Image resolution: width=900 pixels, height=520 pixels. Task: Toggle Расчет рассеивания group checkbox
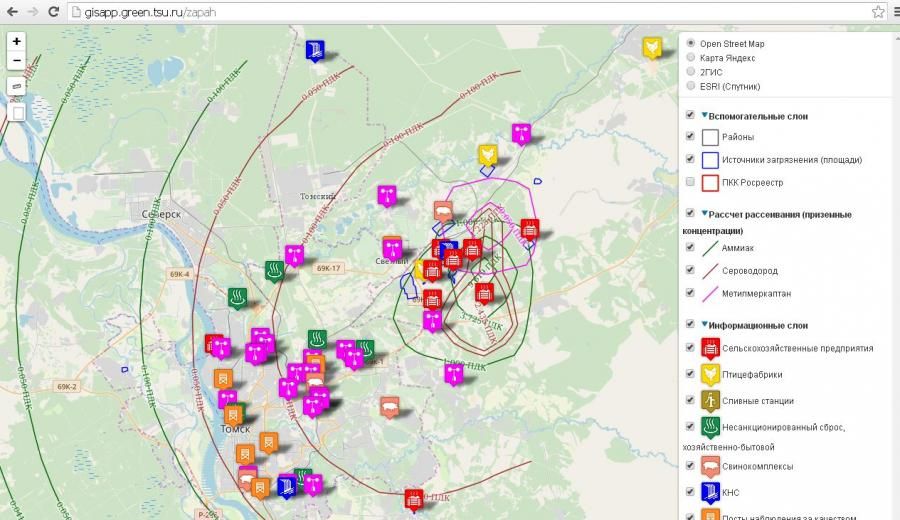tap(690, 213)
